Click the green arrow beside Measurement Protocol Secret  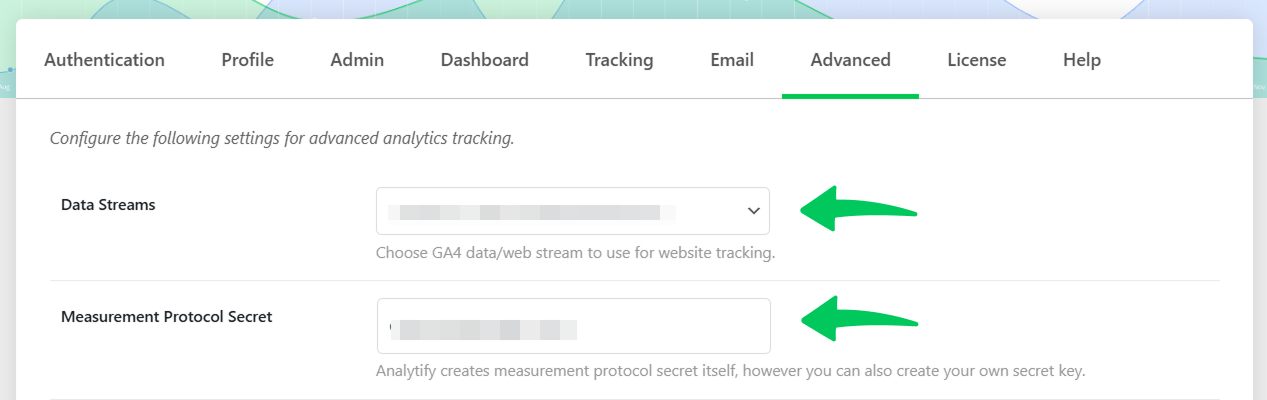860,320
